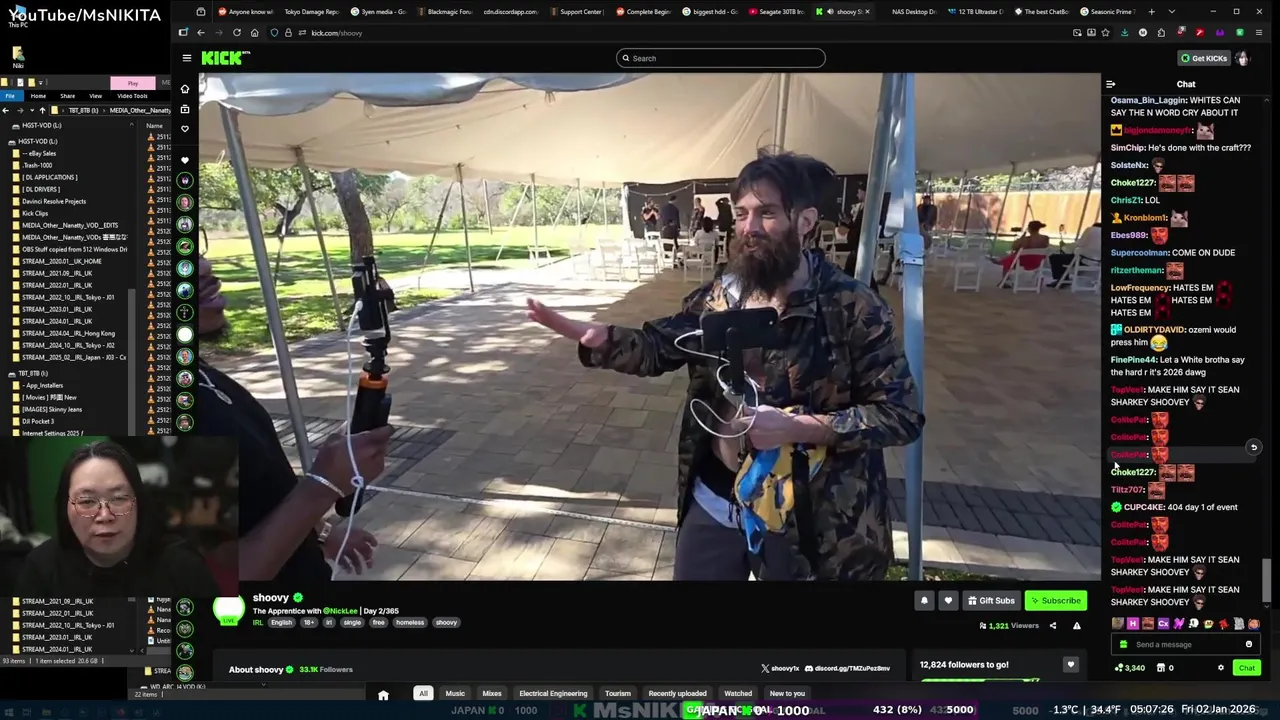The image size is (1280, 720).
Task: Select the Electrical Engineering filter chip
Action: pos(553,693)
